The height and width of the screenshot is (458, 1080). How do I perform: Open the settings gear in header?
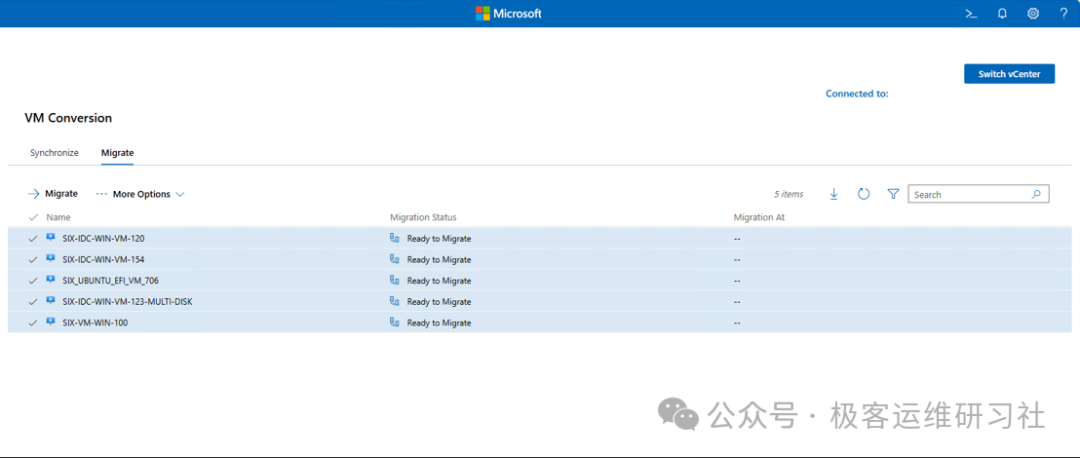click(x=1033, y=14)
